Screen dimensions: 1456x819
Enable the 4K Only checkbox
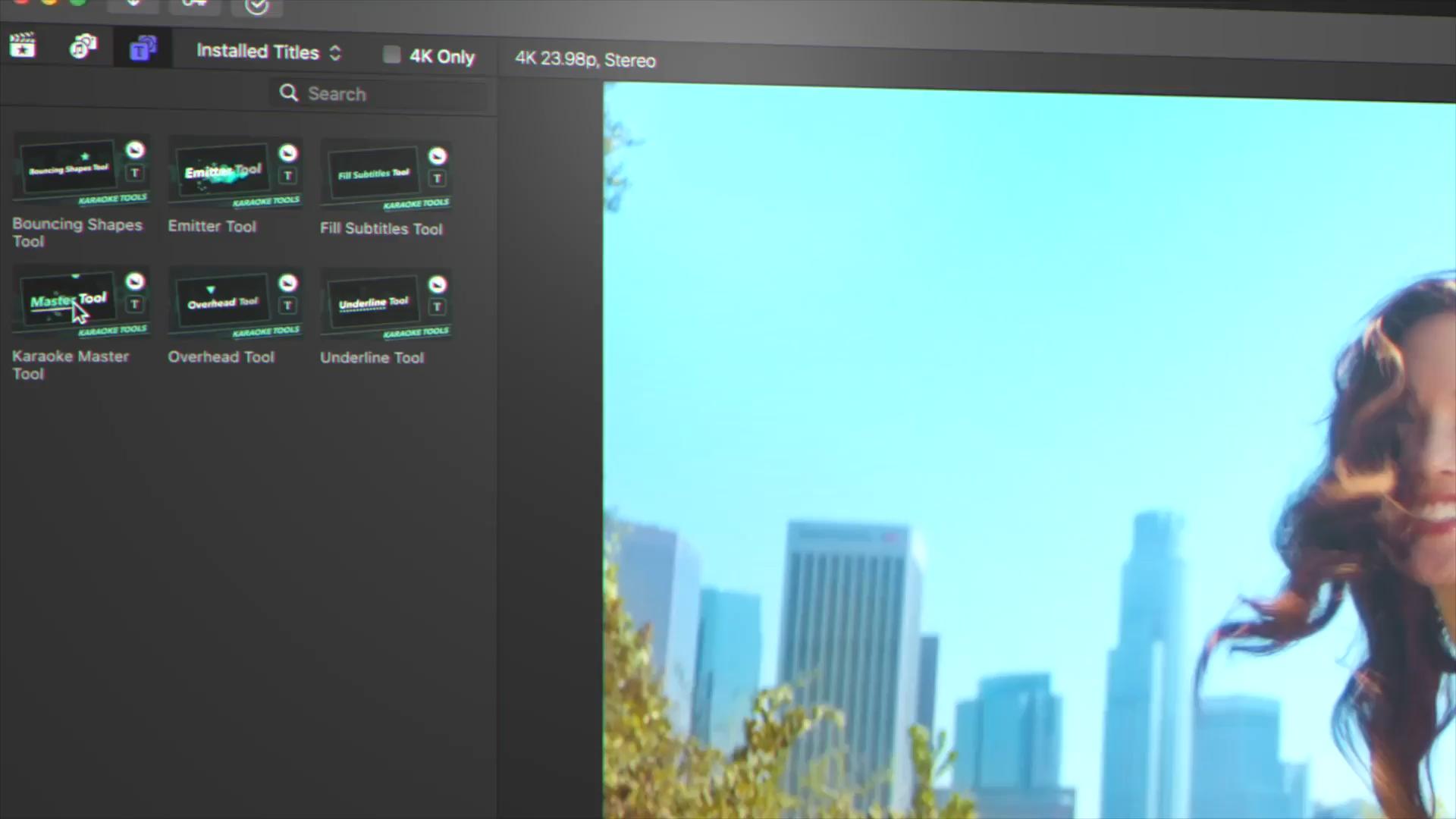(x=391, y=55)
